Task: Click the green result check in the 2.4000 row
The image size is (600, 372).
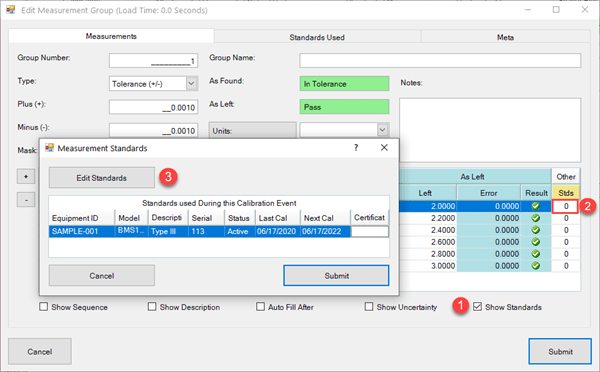Action: point(536,230)
